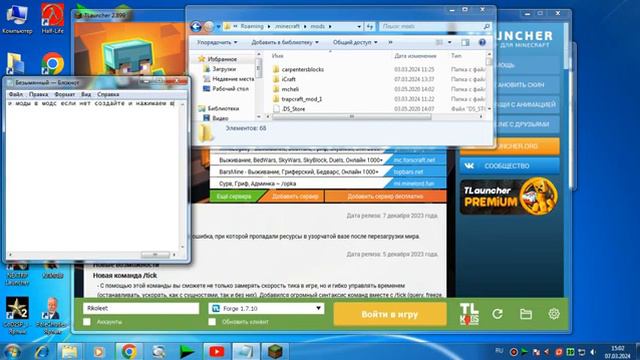Toggle the Explorer preview pane icon
Image resolution: width=640 pixels, height=360 pixels.
tap(465, 42)
